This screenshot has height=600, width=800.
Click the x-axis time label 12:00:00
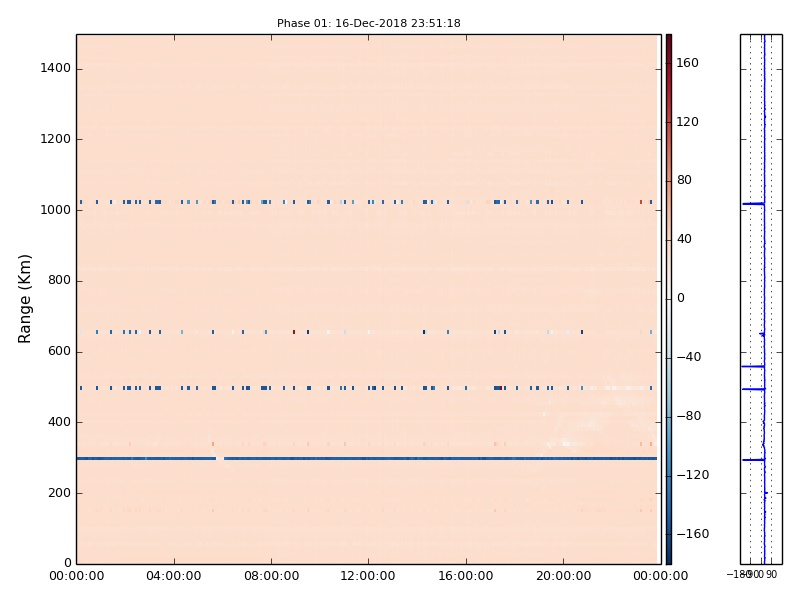368,576
